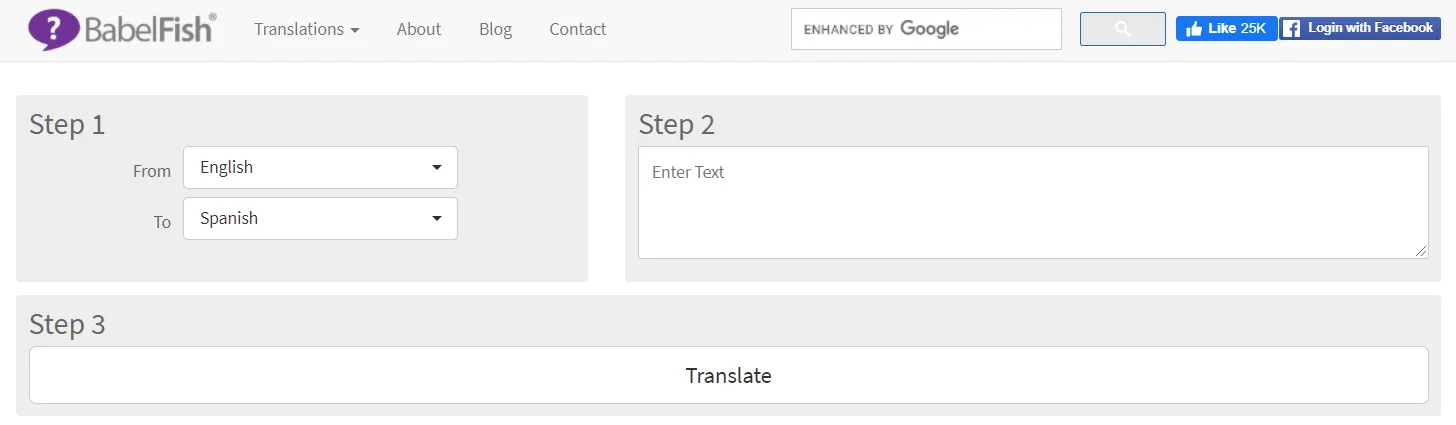Open the Translations menu

click(x=300, y=29)
